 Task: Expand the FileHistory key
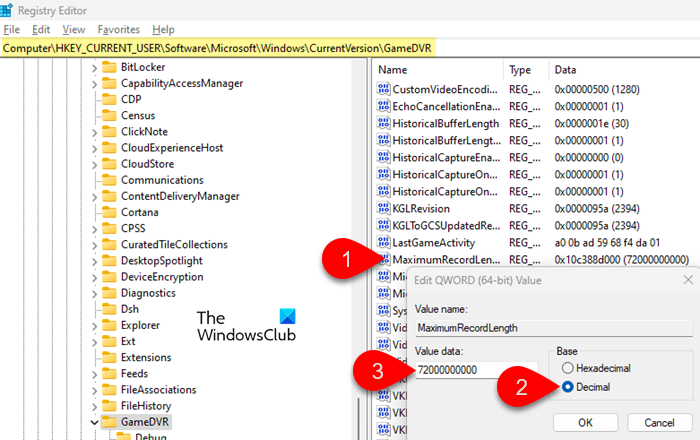click(94, 407)
